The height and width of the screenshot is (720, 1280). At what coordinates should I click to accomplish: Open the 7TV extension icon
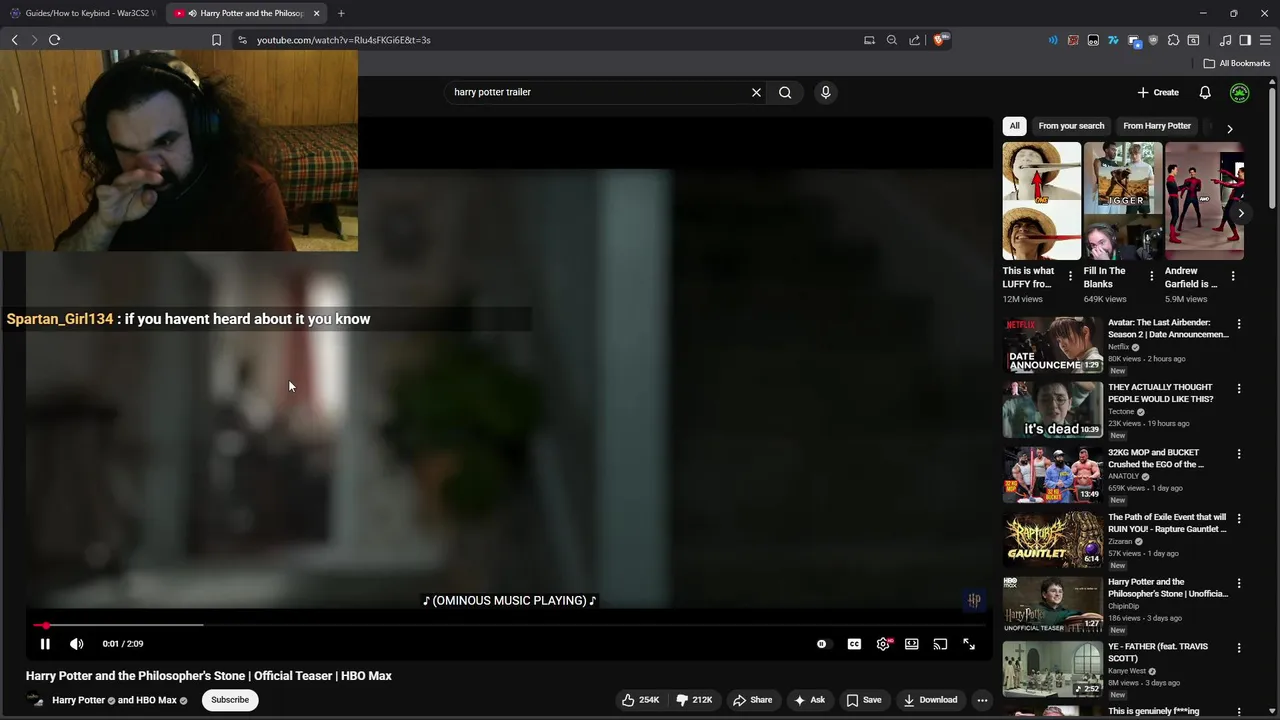click(1113, 40)
